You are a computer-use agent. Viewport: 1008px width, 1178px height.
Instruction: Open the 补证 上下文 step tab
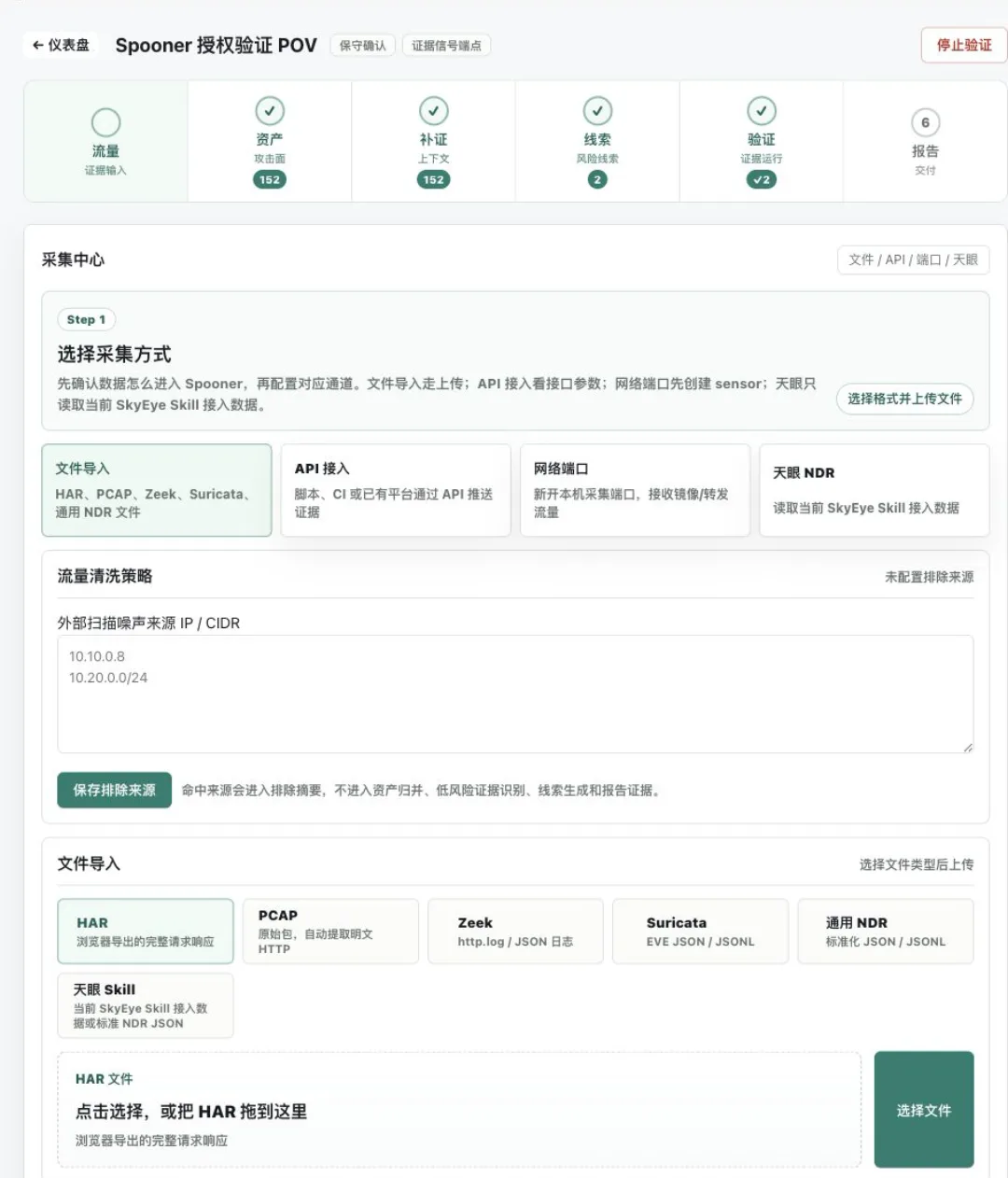433,141
